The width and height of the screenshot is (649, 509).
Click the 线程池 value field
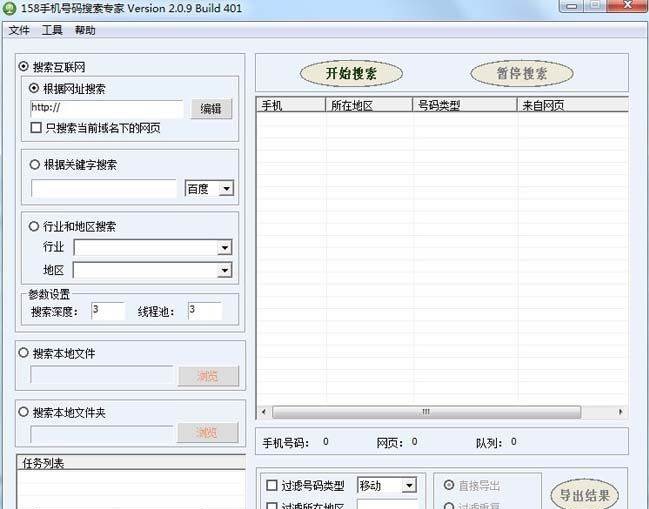205,311
